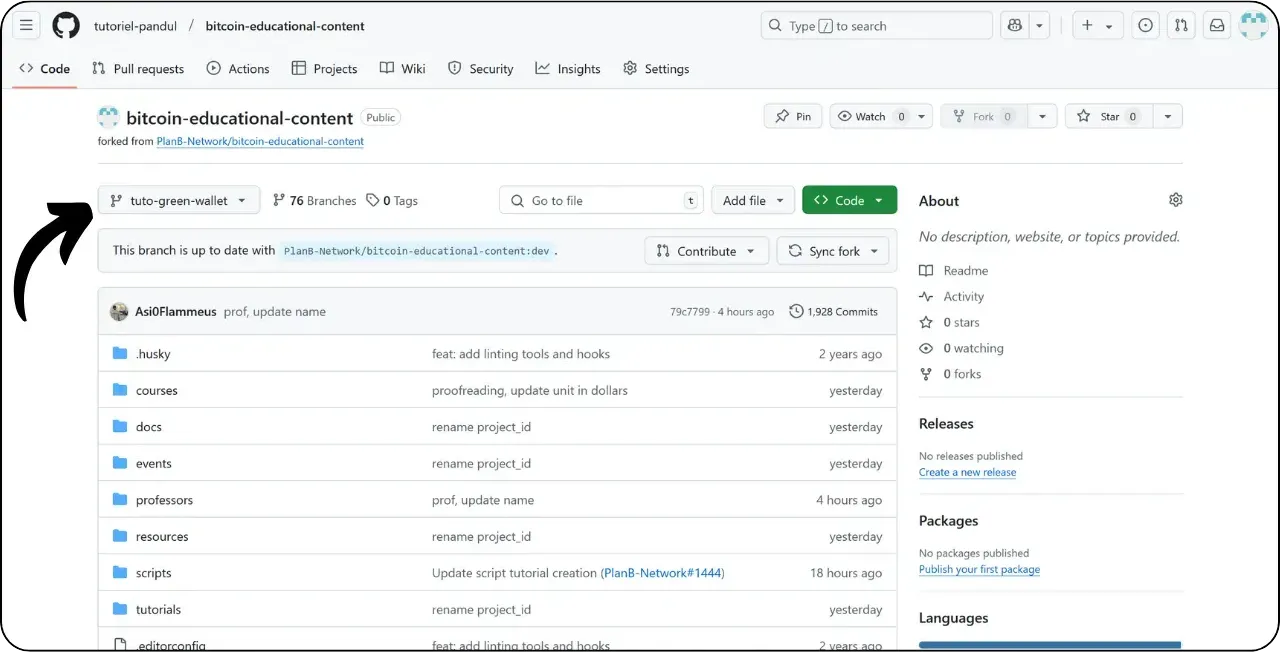Expand the tuto-green-wallet branch selector
The height and width of the screenshot is (652, 1280).
(178, 200)
